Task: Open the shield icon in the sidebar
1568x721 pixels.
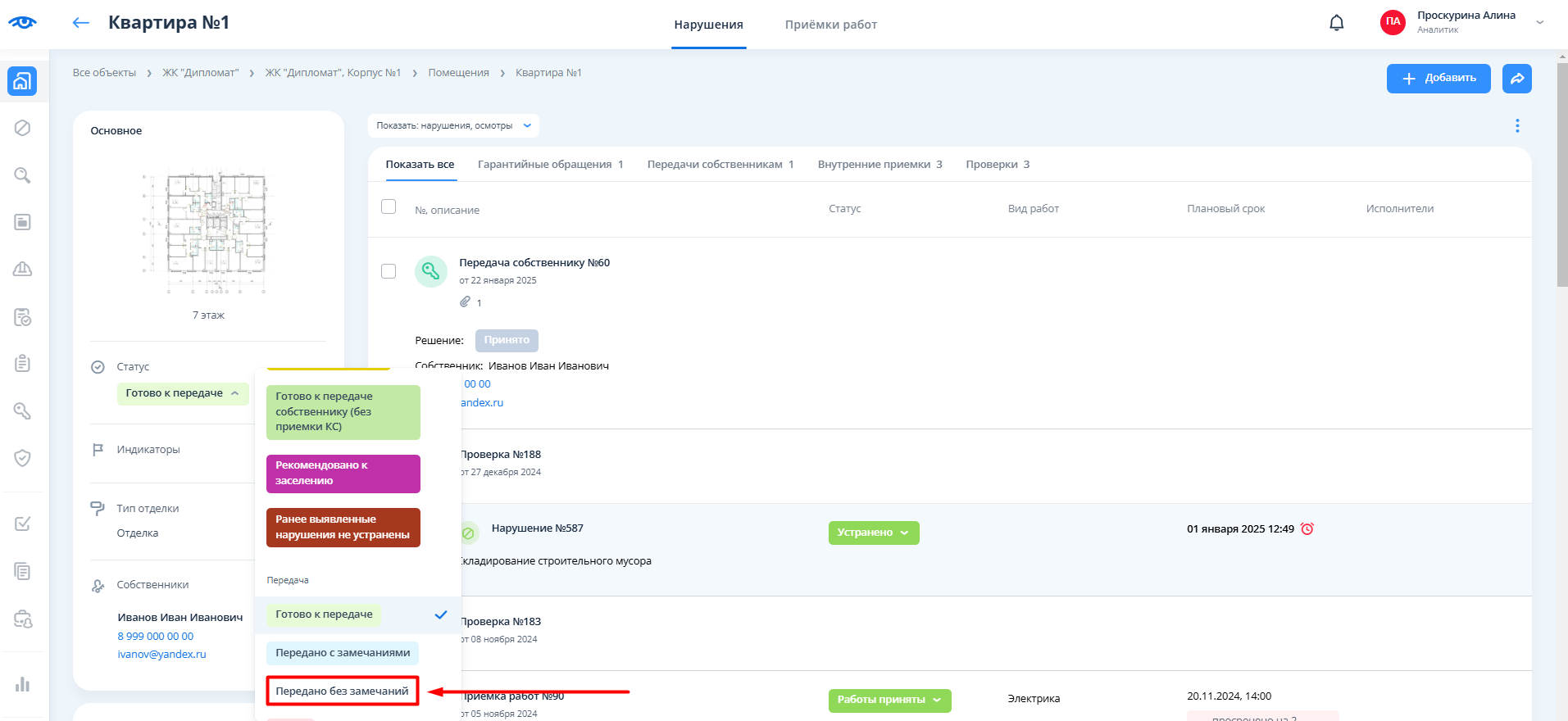Action: (x=22, y=458)
